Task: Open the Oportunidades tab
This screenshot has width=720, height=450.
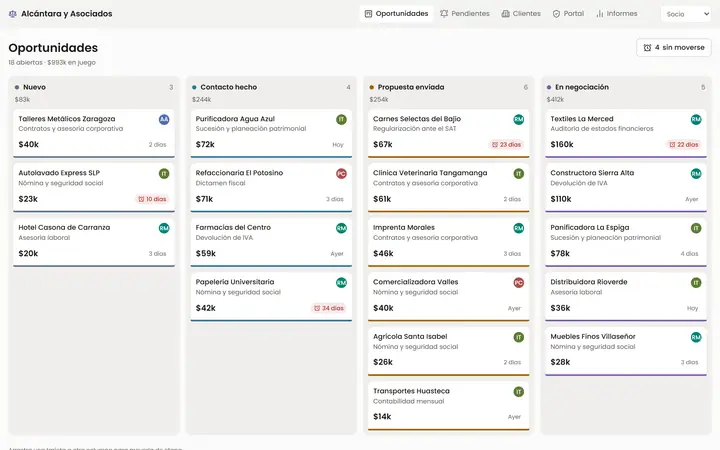Action: 396,14
